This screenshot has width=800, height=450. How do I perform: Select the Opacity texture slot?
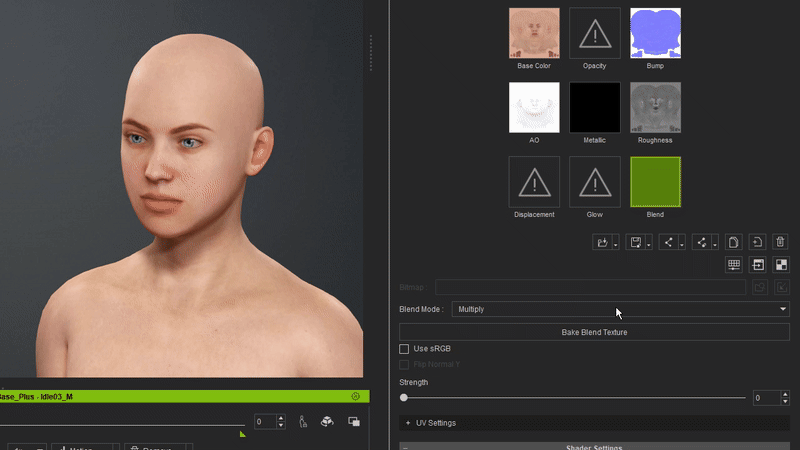[594, 33]
